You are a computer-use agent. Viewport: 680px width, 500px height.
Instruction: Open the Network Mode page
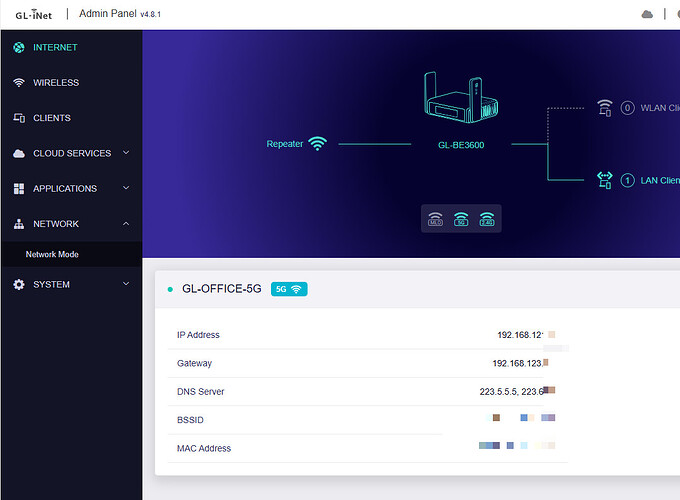tap(52, 254)
